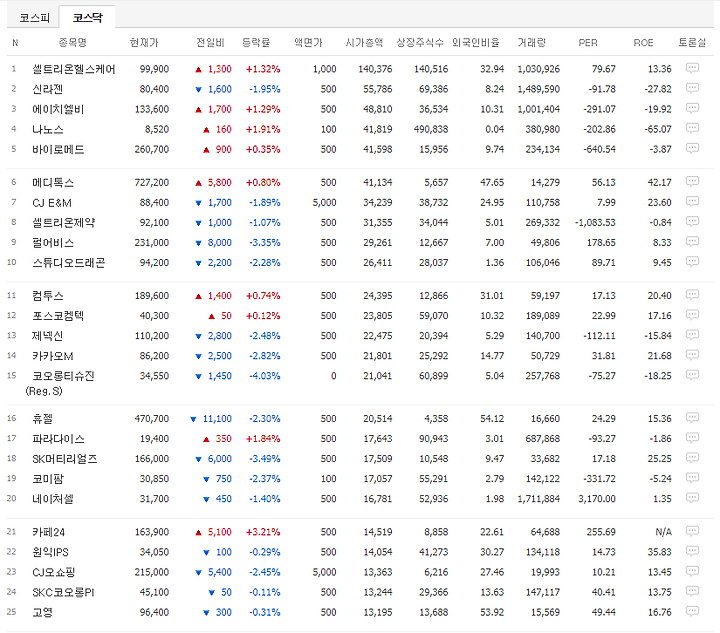Open discussion room icon for 컴투스

[x=692, y=295]
